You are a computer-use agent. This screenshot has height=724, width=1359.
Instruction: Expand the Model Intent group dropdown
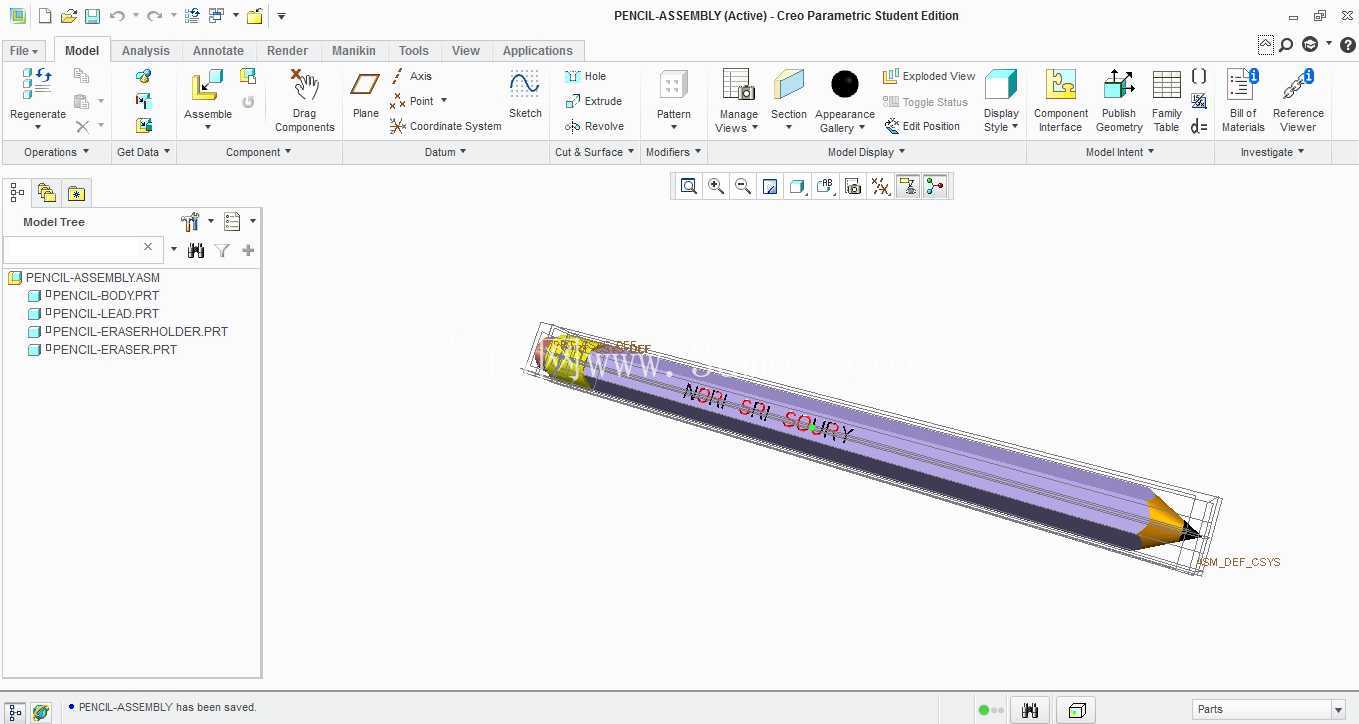[1120, 152]
